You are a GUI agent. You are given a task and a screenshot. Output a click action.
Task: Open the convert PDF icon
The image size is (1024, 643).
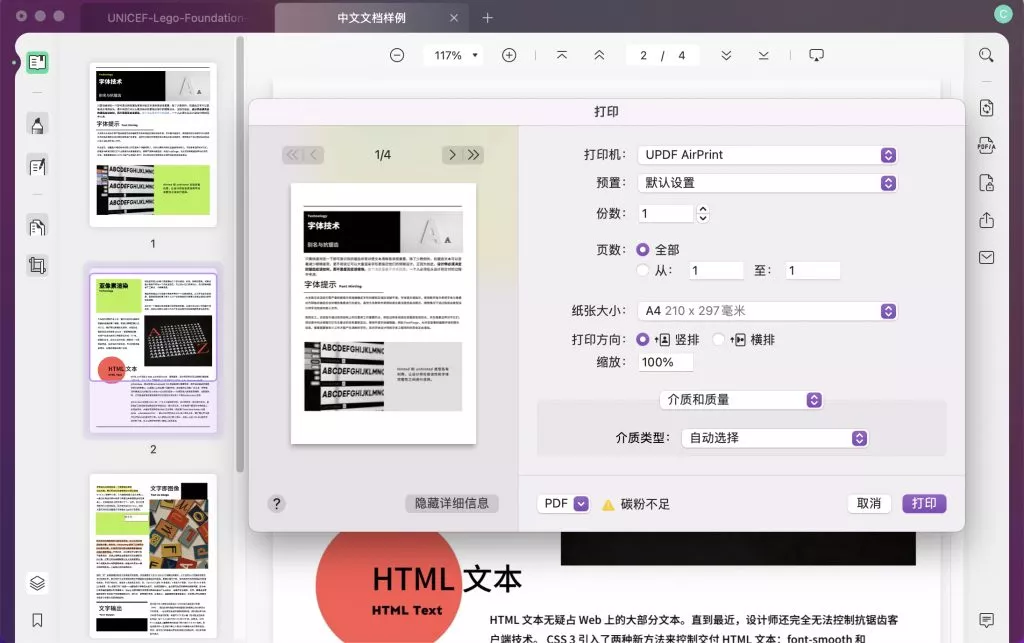pos(986,108)
